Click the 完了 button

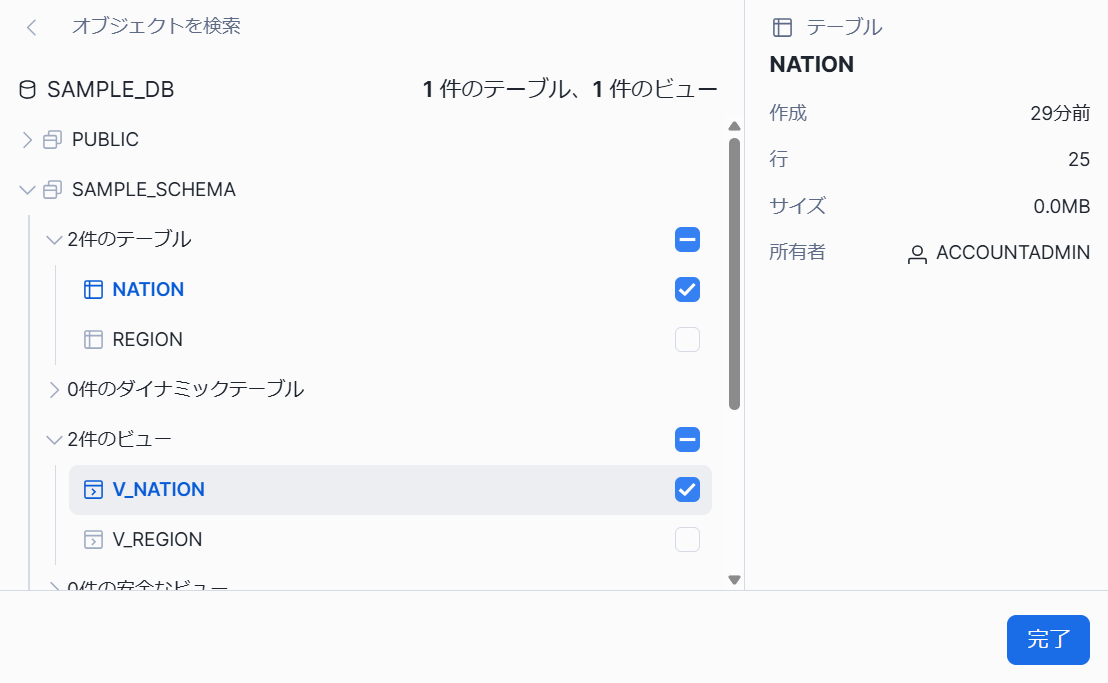point(1048,640)
